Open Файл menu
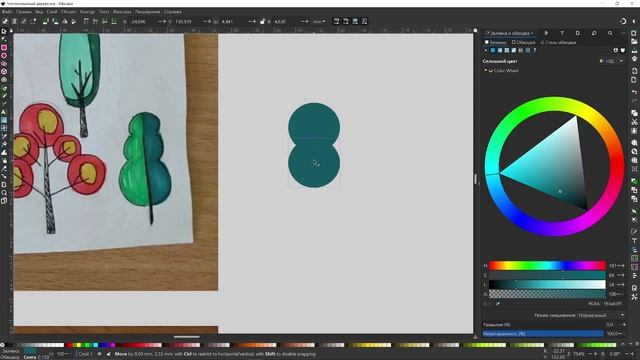Viewport: 640px width, 360px height. tap(7, 12)
